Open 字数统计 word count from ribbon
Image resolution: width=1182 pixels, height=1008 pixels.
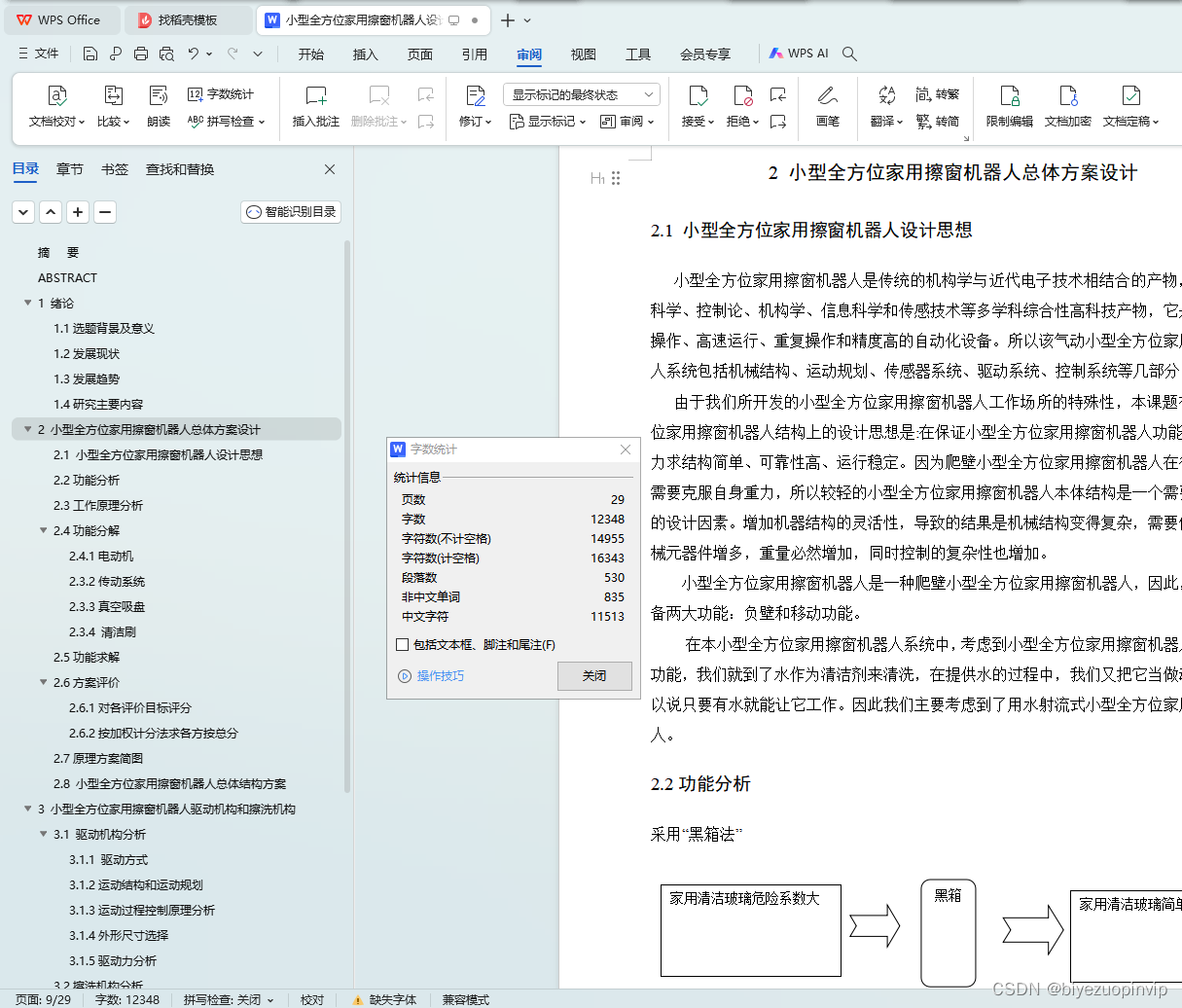(x=221, y=94)
